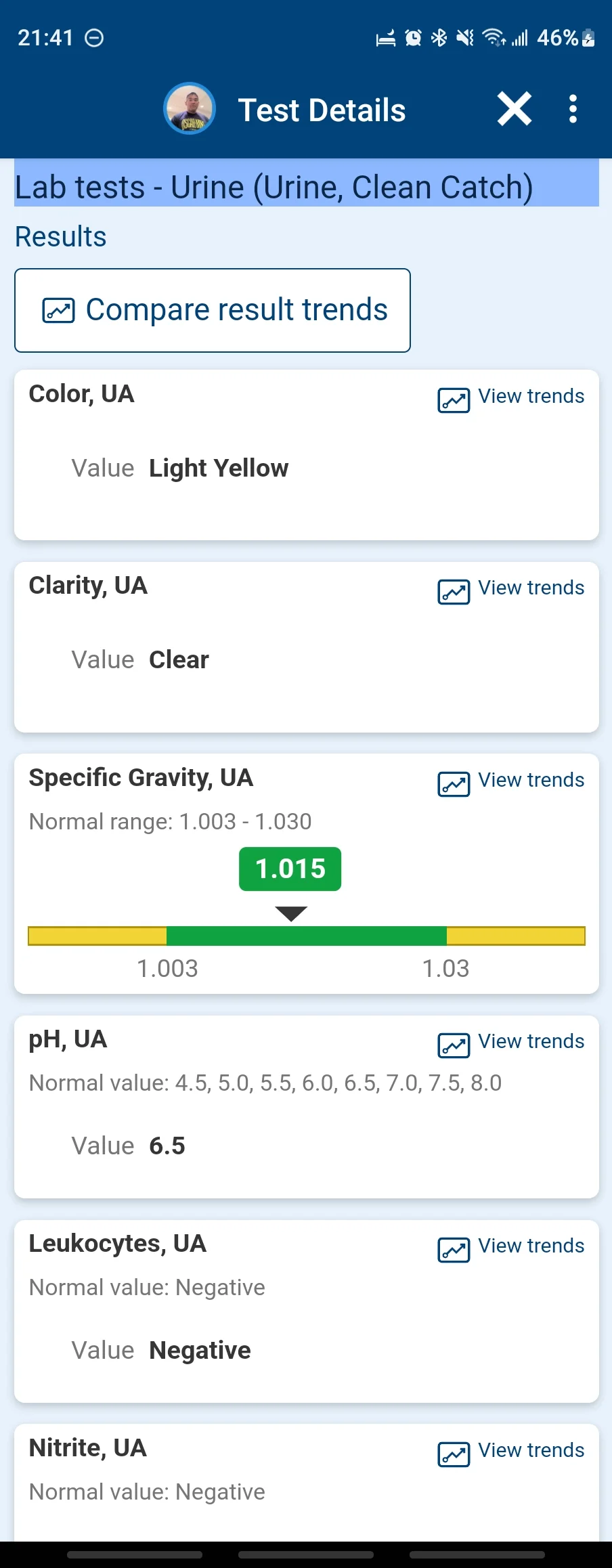Tap the Clarity, UA Clear value
This screenshot has height=1568, width=612.
pyautogui.click(x=179, y=659)
